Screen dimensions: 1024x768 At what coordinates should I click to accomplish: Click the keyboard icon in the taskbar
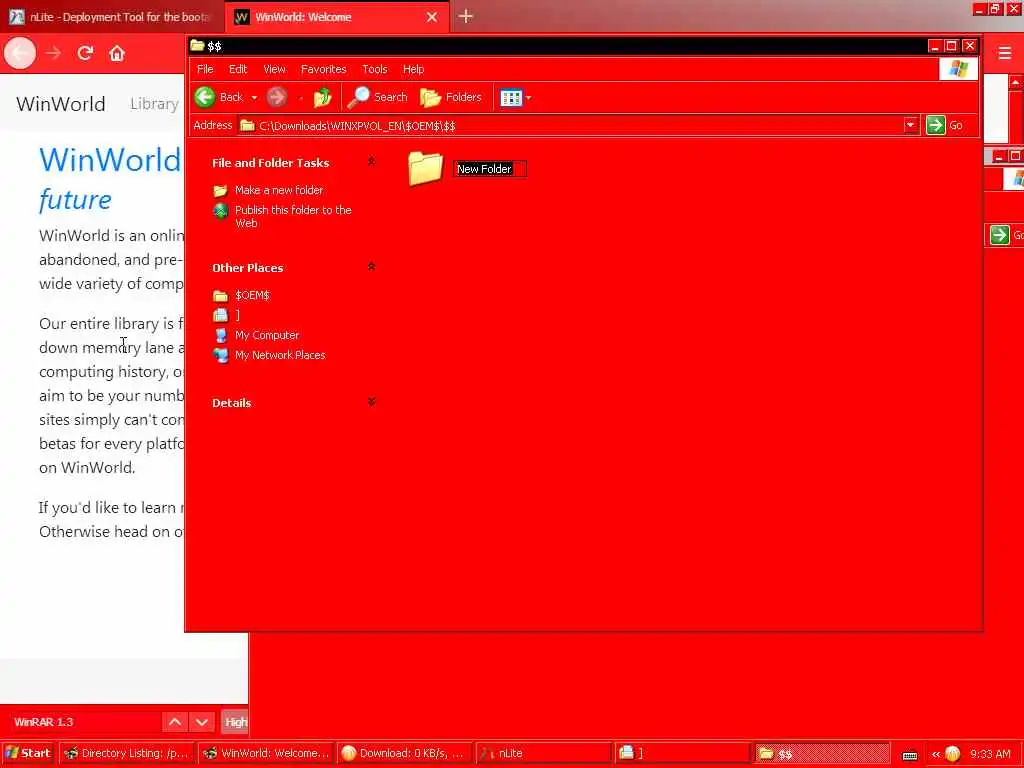(910, 755)
